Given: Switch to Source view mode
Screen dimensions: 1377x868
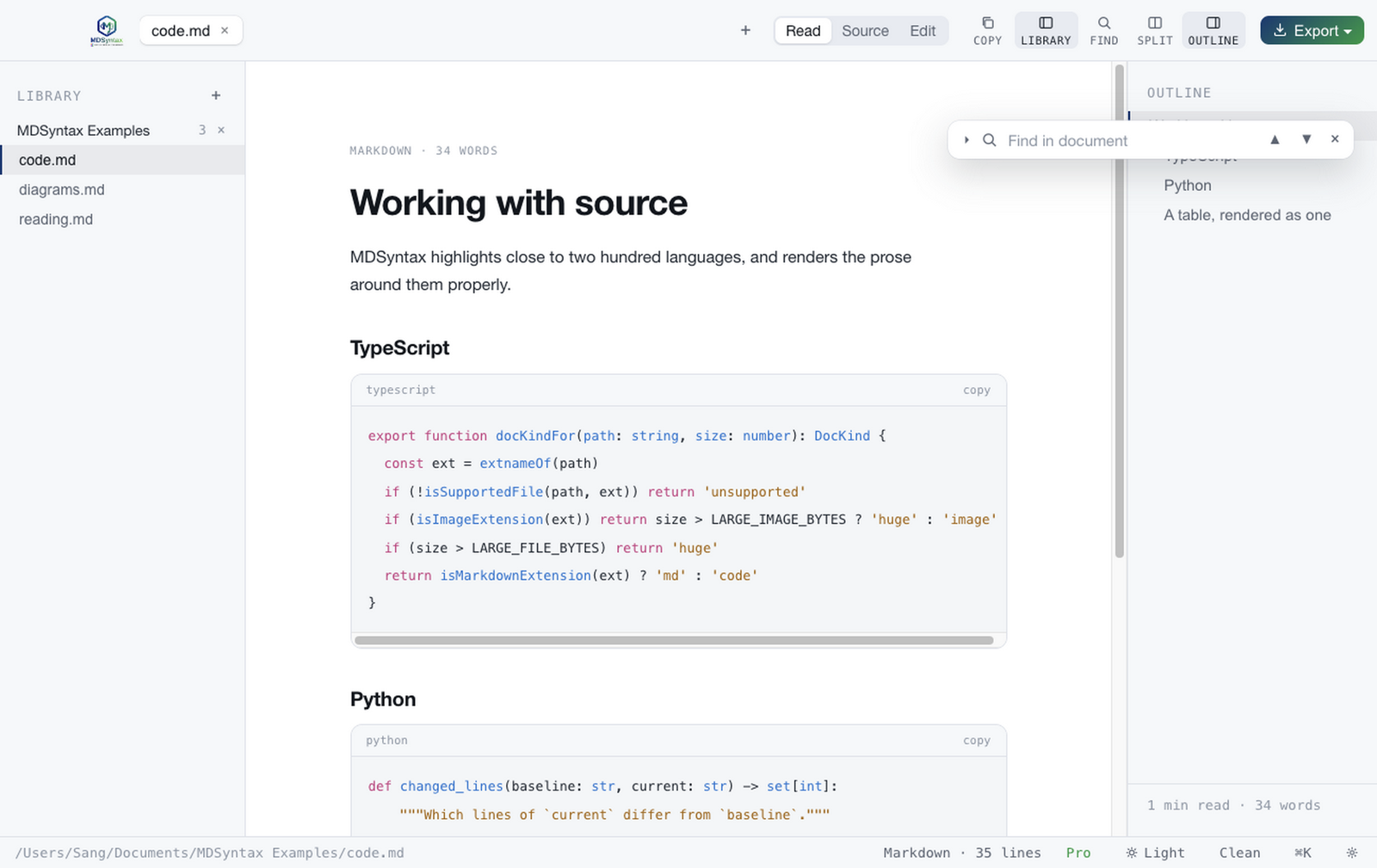Looking at the screenshot, I should click(865, 31).
